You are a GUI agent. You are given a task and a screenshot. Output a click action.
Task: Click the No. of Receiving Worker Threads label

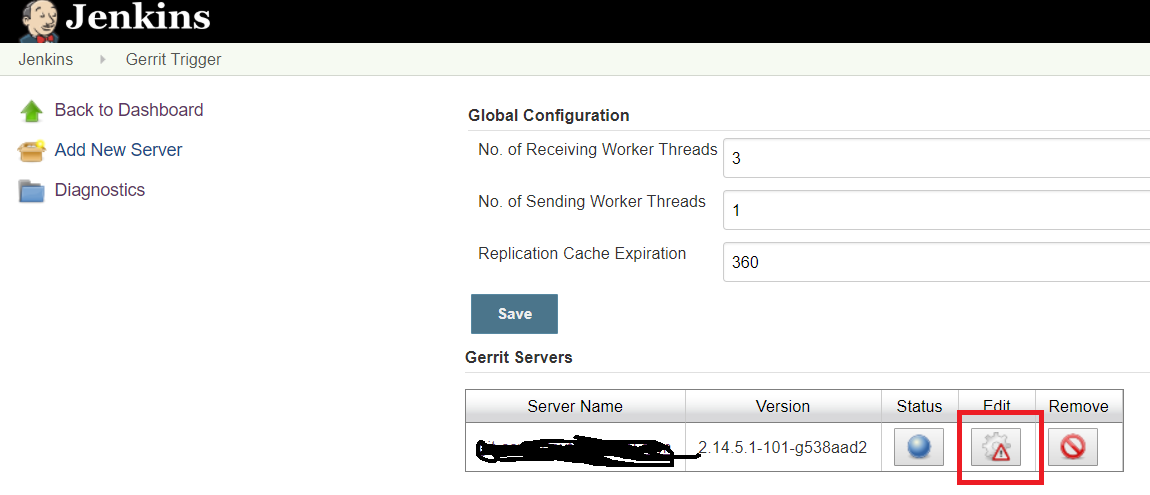pyautogui.click(x=598, y=150)
